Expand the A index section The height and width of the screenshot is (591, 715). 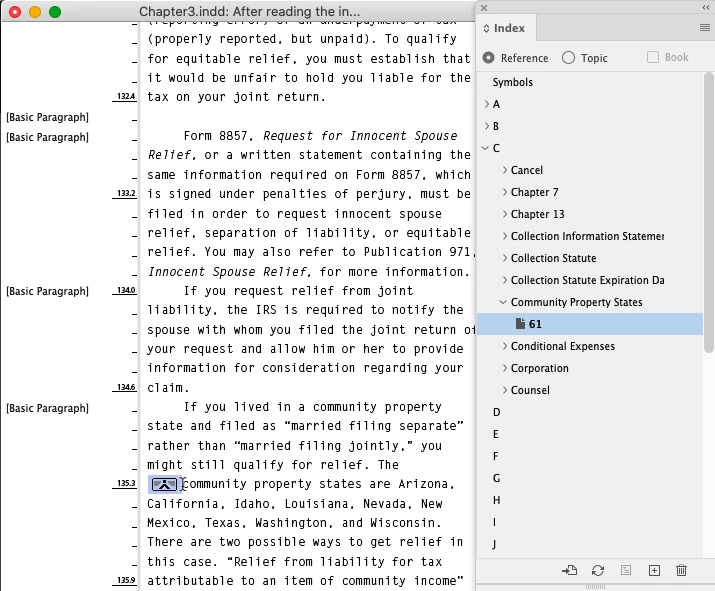487,104
